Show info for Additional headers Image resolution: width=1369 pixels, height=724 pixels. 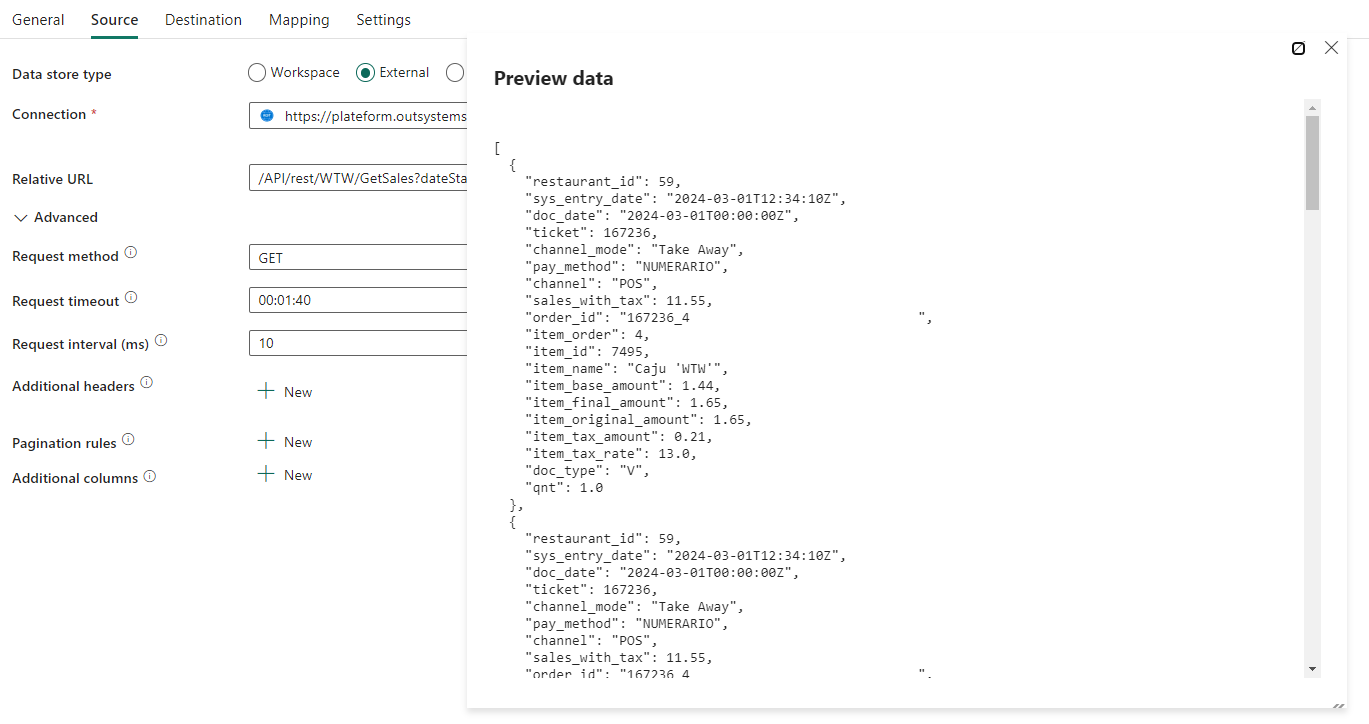point(146,383)
